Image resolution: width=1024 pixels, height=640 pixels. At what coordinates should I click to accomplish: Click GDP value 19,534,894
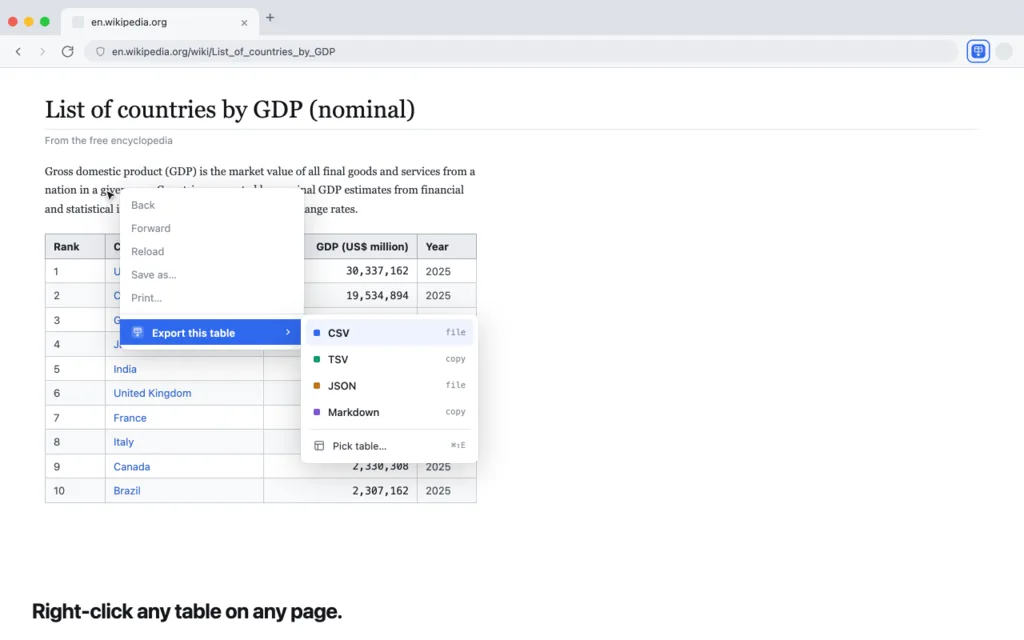coord(377,295)
